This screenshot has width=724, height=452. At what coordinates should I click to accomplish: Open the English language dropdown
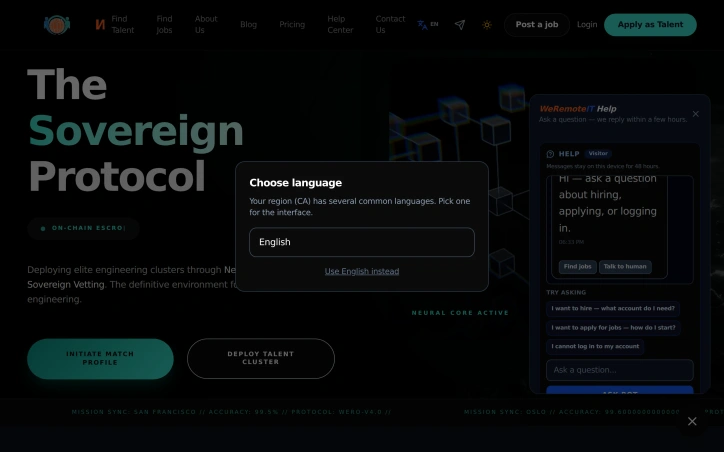point(362,242)
